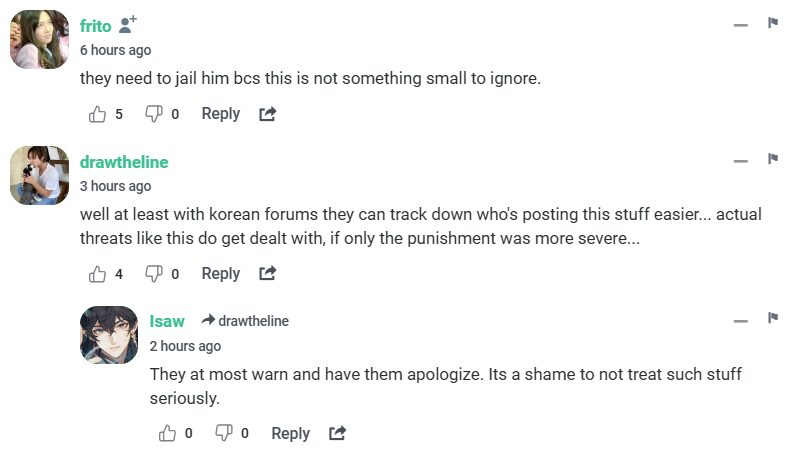Downvote drawtheline's comment
This screenshot has height=453, width=790.
click(154, 274)
